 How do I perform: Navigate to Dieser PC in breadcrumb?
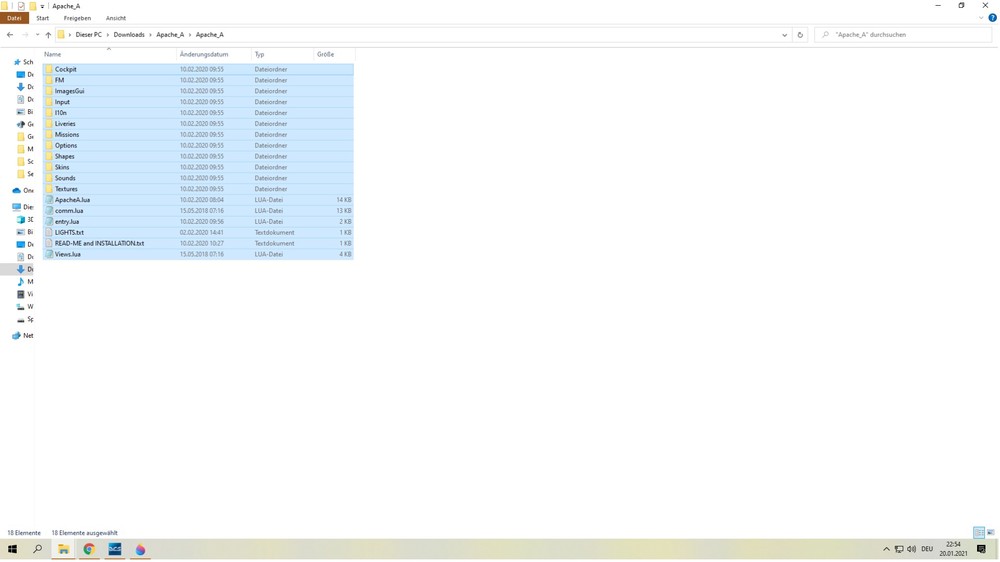click(89, 34)
